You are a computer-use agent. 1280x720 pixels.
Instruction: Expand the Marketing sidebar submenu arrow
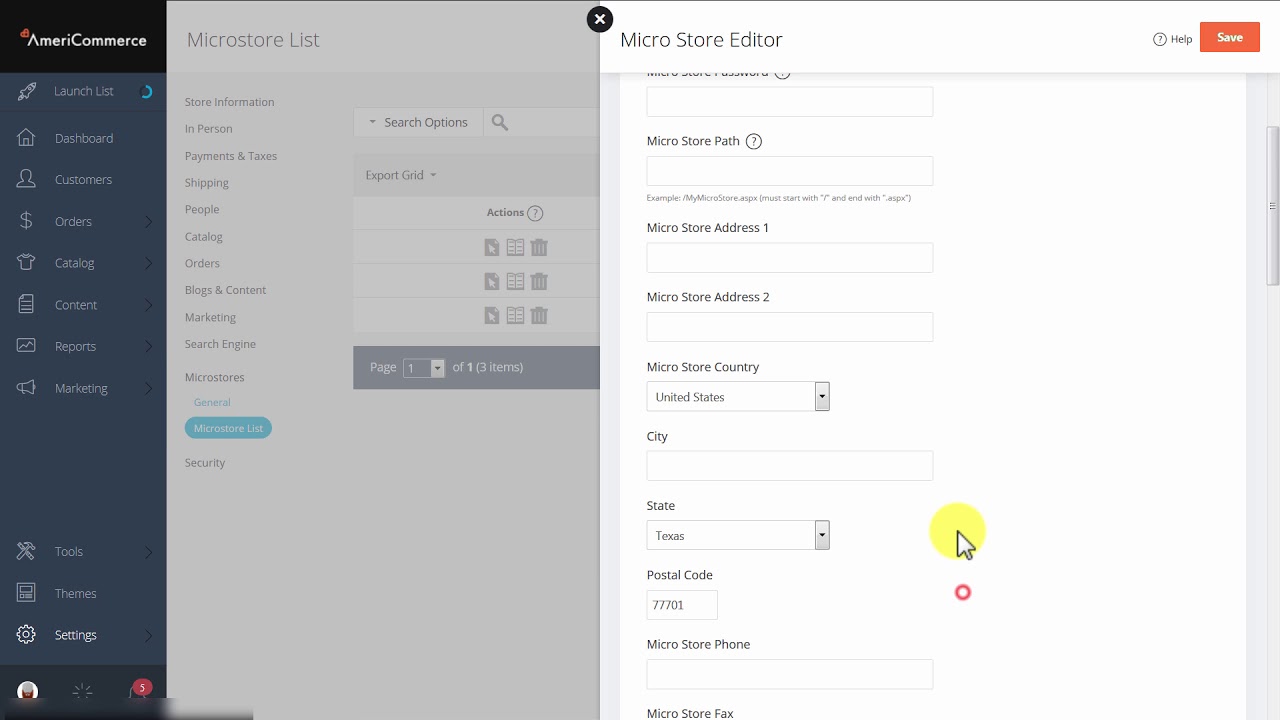[149, 388]
